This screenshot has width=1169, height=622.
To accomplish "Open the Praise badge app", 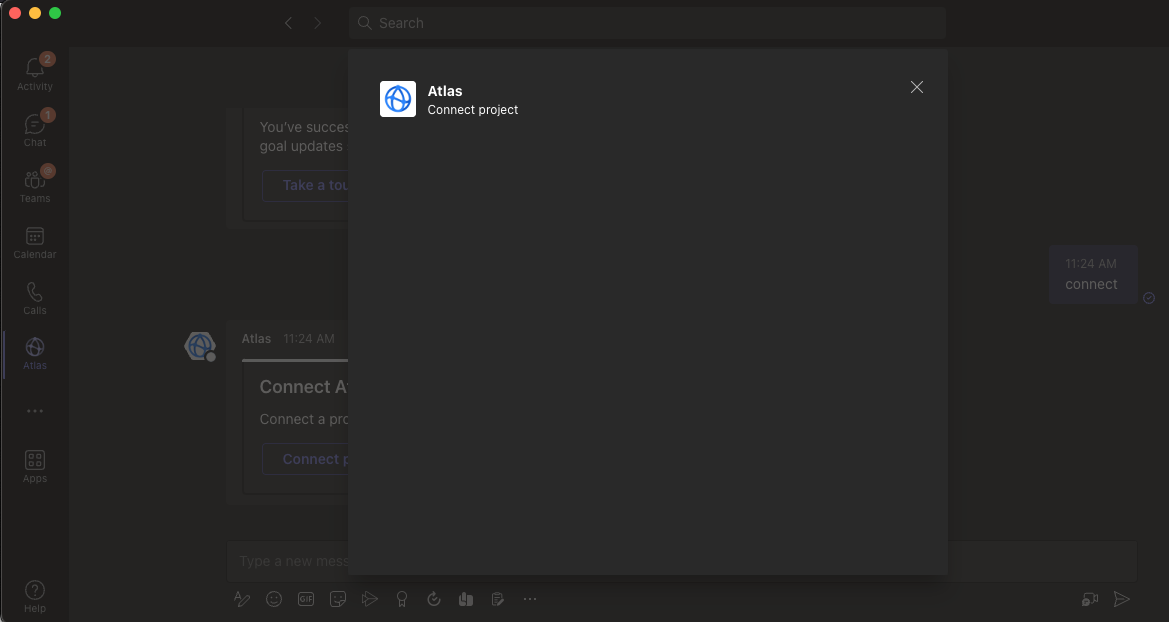I will (402, 599).
